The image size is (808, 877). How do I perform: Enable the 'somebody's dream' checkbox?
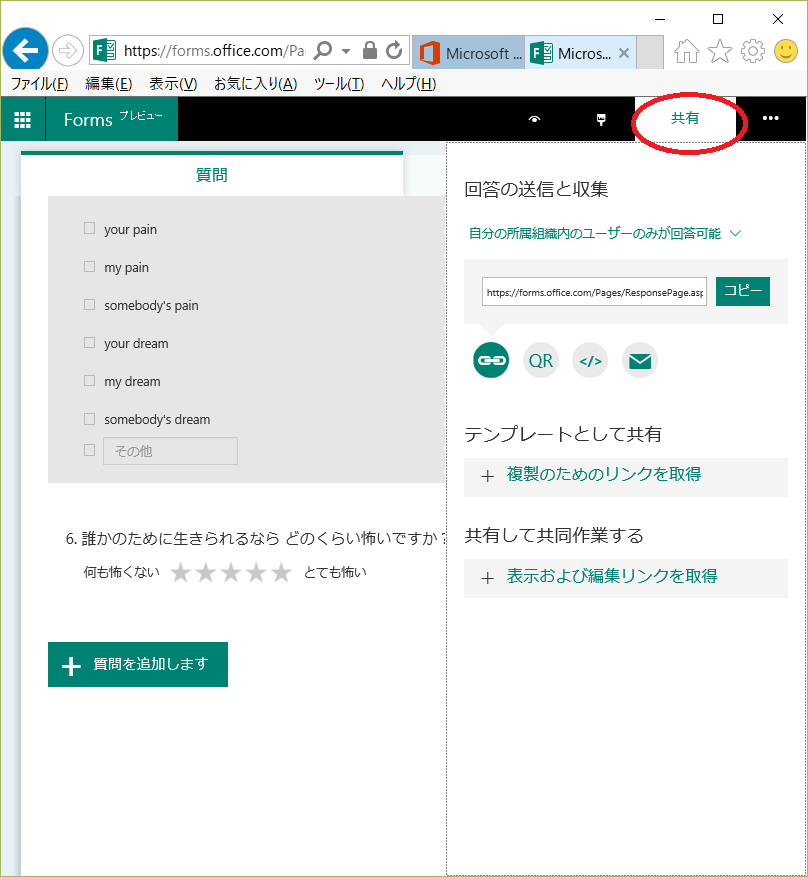coord(90,419)
